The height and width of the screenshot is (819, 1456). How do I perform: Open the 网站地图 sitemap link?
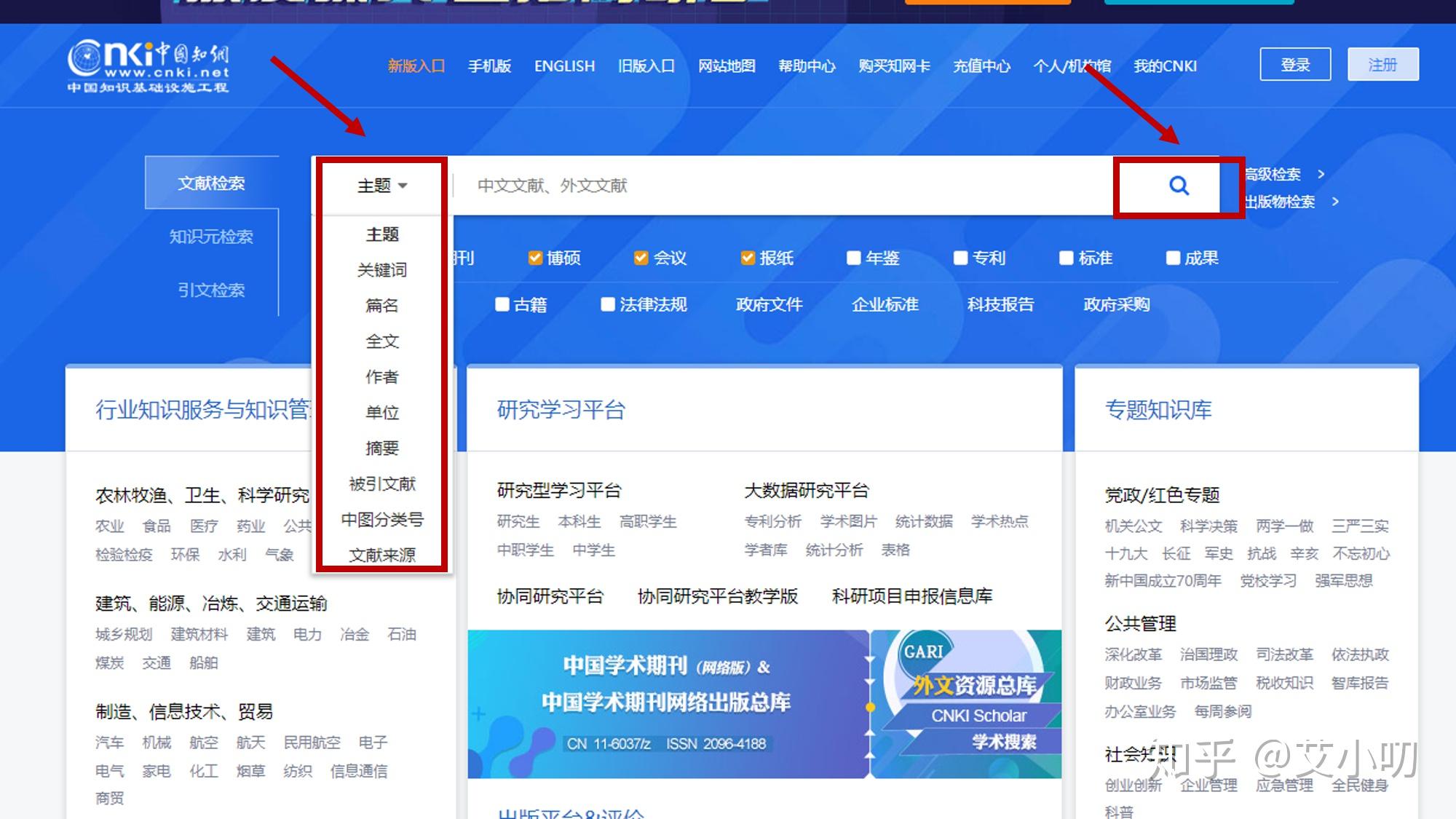[727, 66]
